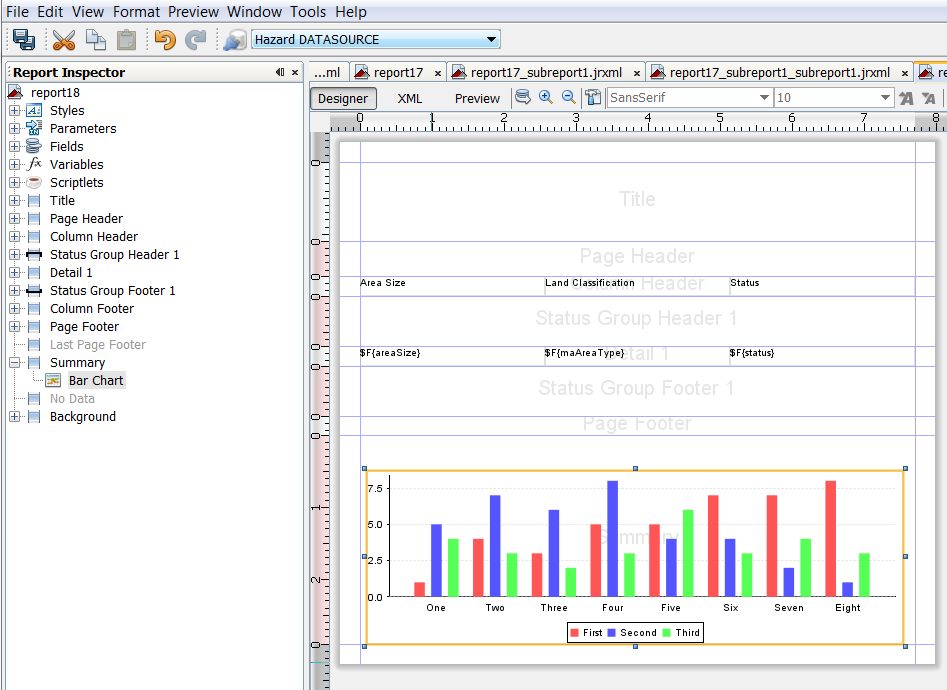Click the Redo icon

point(197,40)
